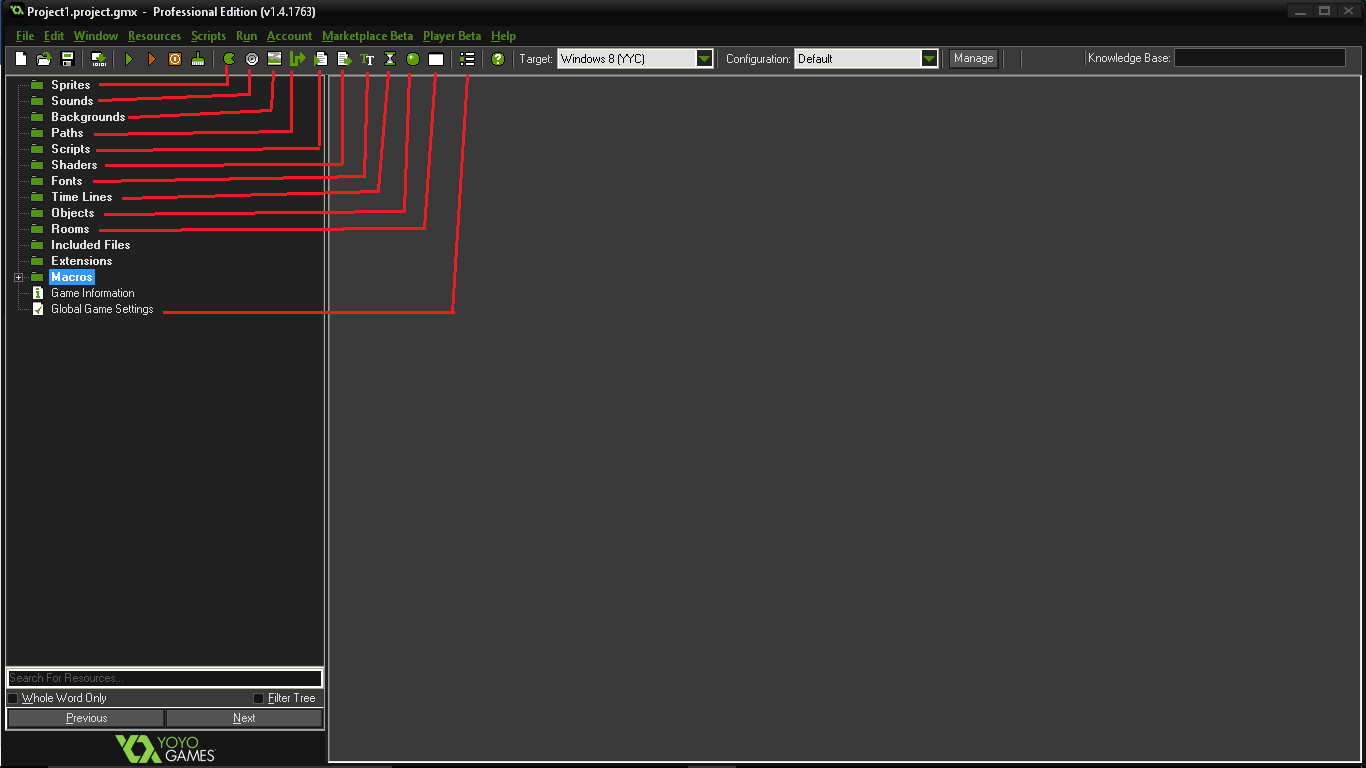This screenshot has height=768, width=1366.
Task: Open the File menu
Action: coord(25,36)
